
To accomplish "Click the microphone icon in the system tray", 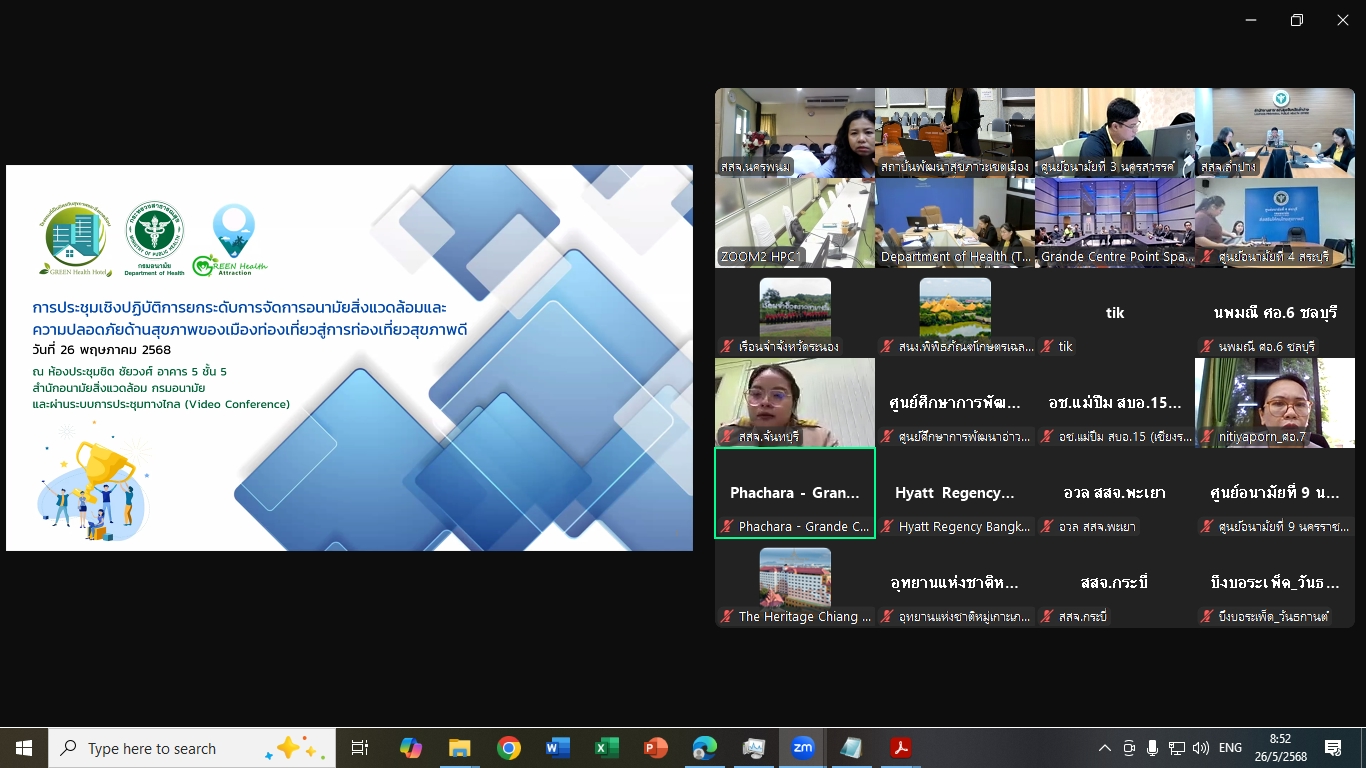I will [1153, 748].
